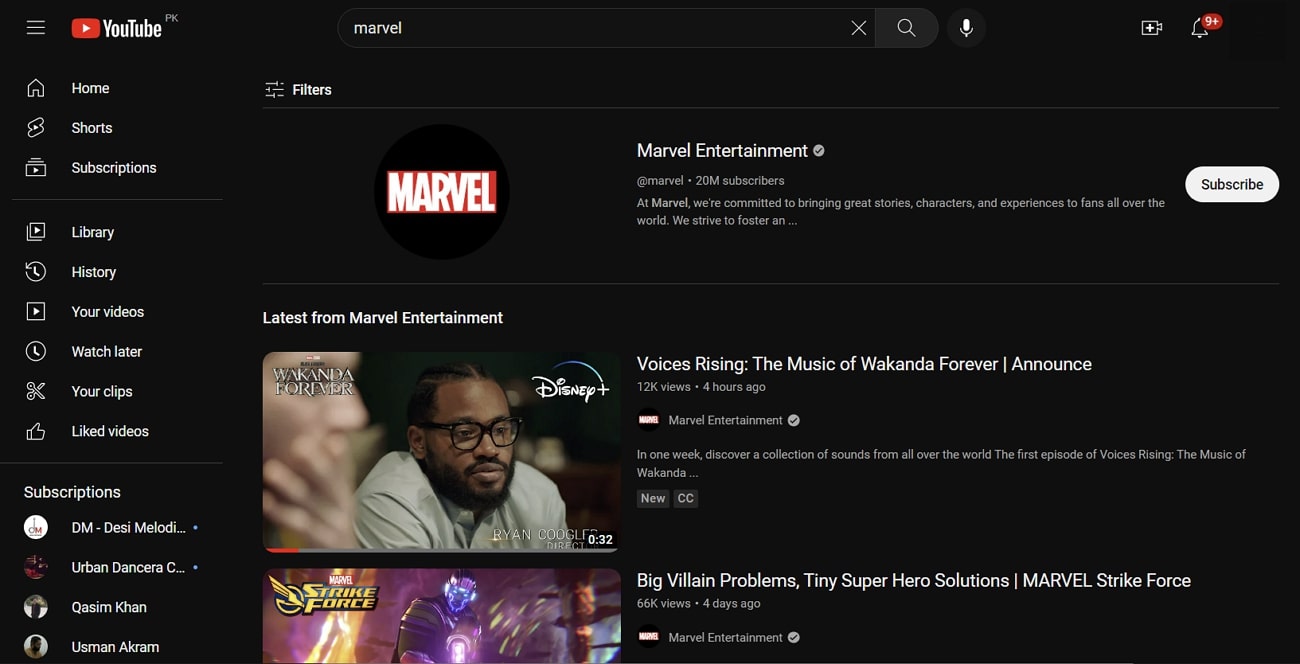Click the Library icon in sidebar
Image resolution: width=1300 pixels, height=664 pixels.
click(x=36, y=232)
